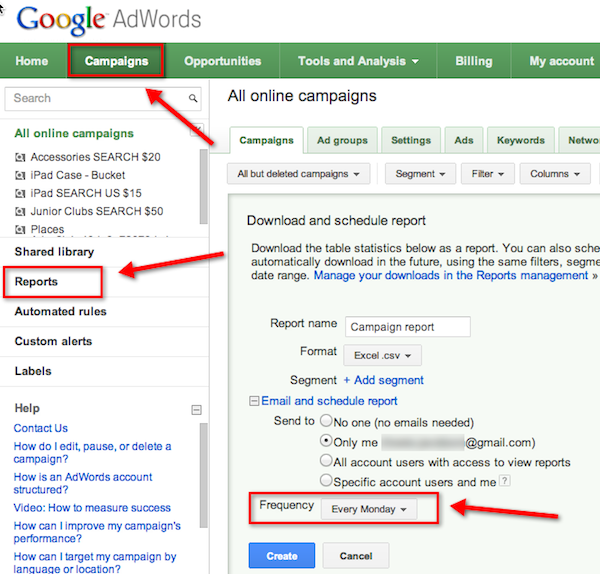Select Junior Clubs SEARCH $50 campaign
Image resolution: width=600 pixels, height=574 pixels.
(97, 211)
